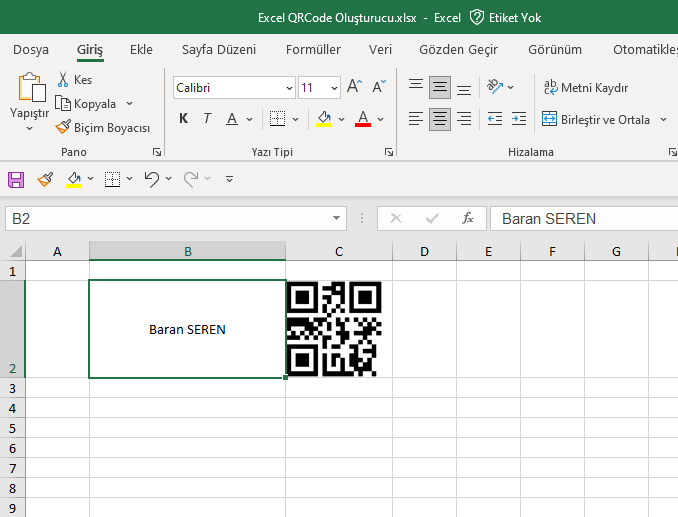678x517 pixels.
Task: Expand ribbon fill color dropdown arrow
Action: [x=342, y=119]
